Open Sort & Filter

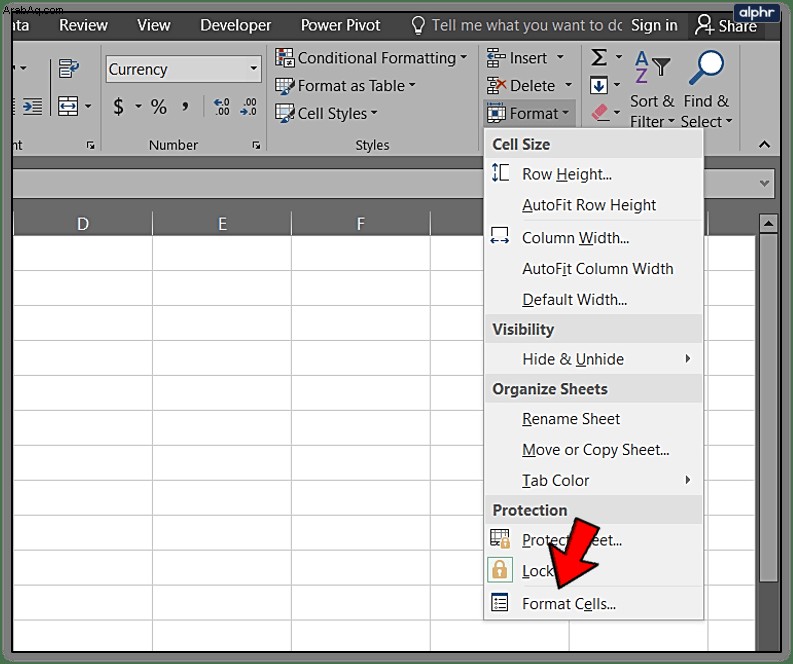(x=652, y=89)
